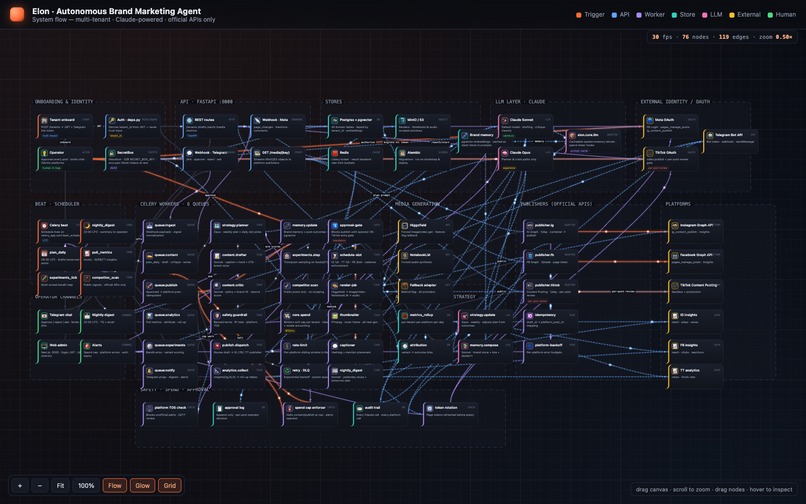Image resolution: width=806 pixels, height=504 pixels.
Task: Click the REST routes node icon
Action: (x=189, y=120)
